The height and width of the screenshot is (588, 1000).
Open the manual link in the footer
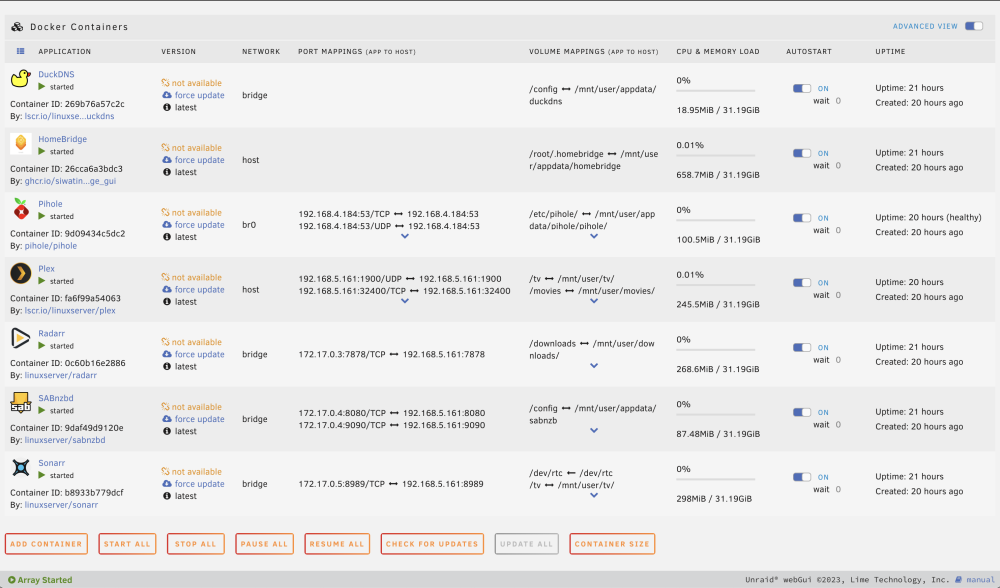pos(980,580)
